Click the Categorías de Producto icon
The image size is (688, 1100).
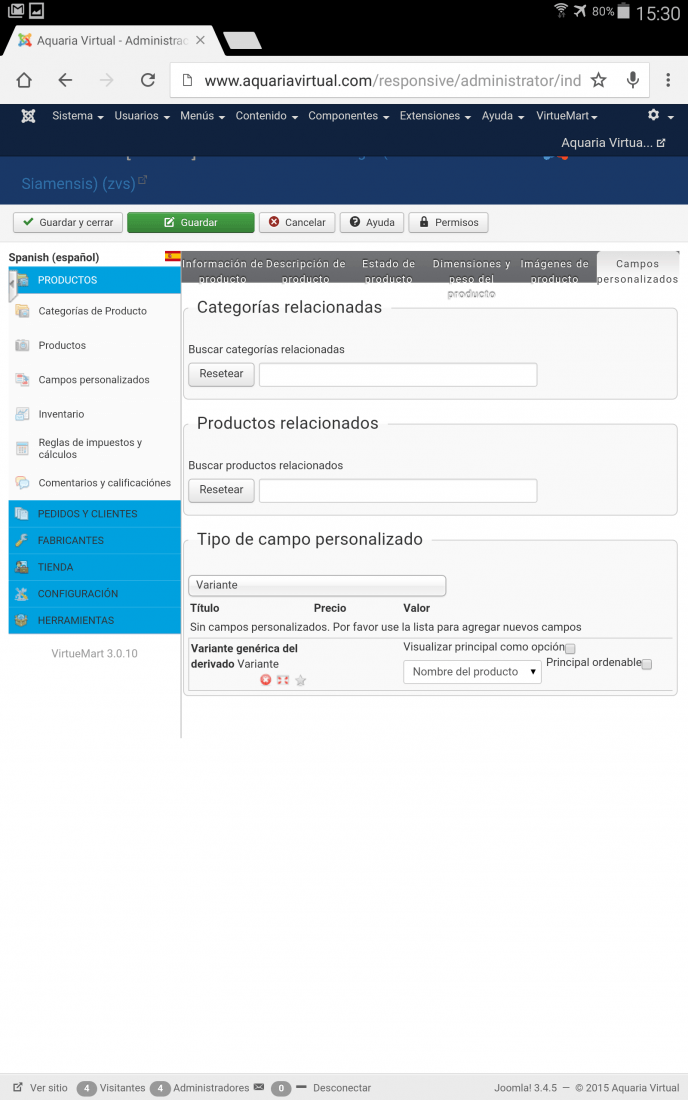tap(22, 311)
